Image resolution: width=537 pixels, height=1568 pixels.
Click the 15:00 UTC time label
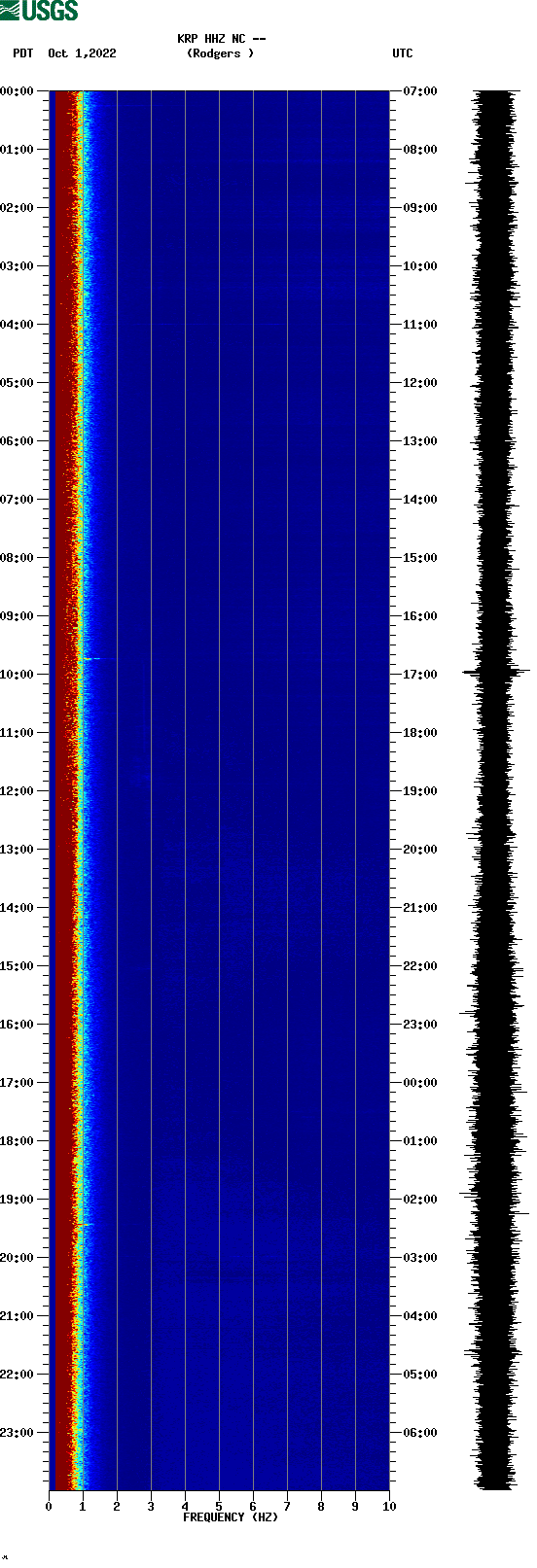tap(420, 558)
